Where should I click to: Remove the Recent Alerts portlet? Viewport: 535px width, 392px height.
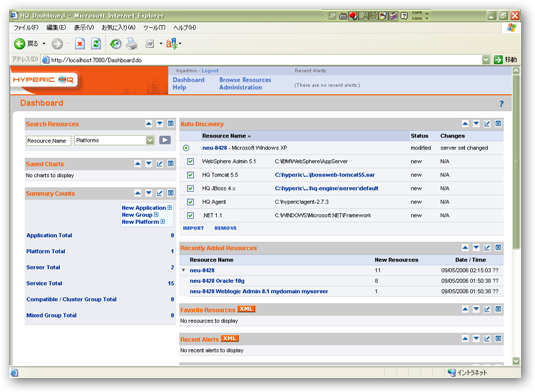[498, 338]
